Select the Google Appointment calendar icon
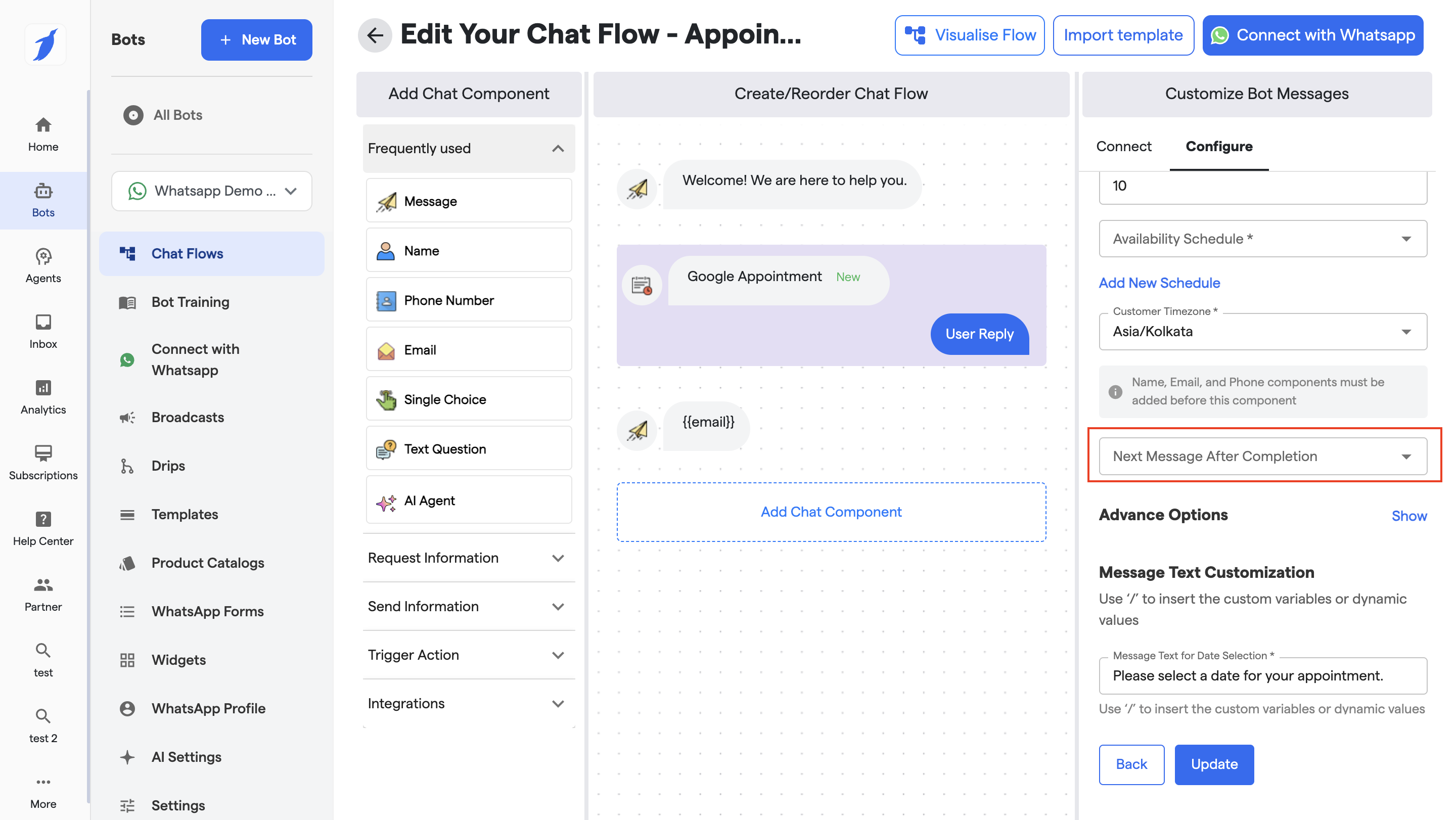Viewport: 1456px width, 820px height. pyautogui.click(x=642, y=285)
